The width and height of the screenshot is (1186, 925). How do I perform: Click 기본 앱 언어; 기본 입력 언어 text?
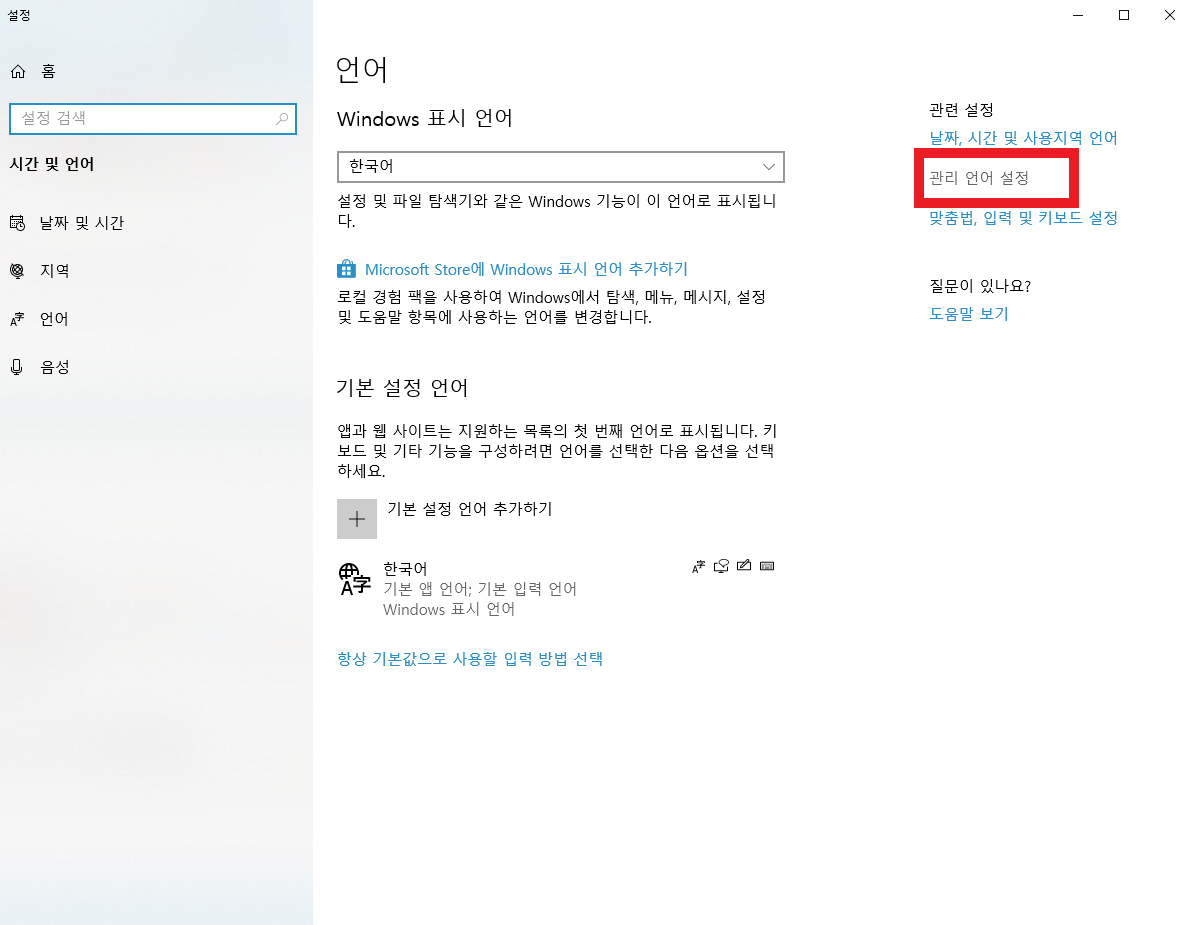coord(480,589)
